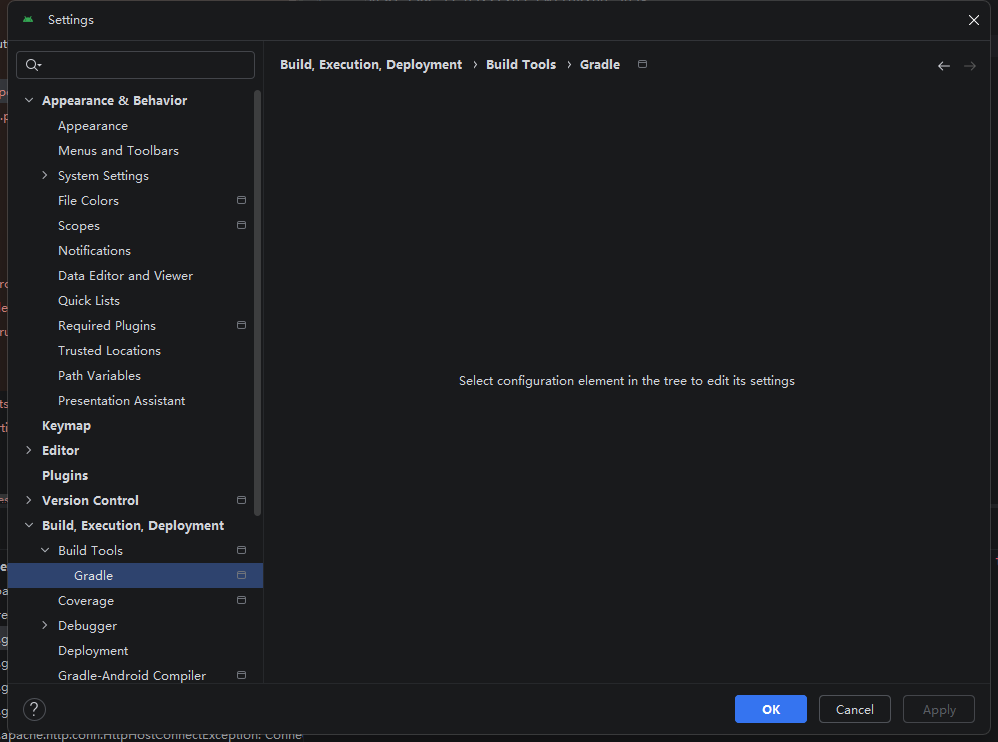Open Required Plugins settings

point(107,326)
